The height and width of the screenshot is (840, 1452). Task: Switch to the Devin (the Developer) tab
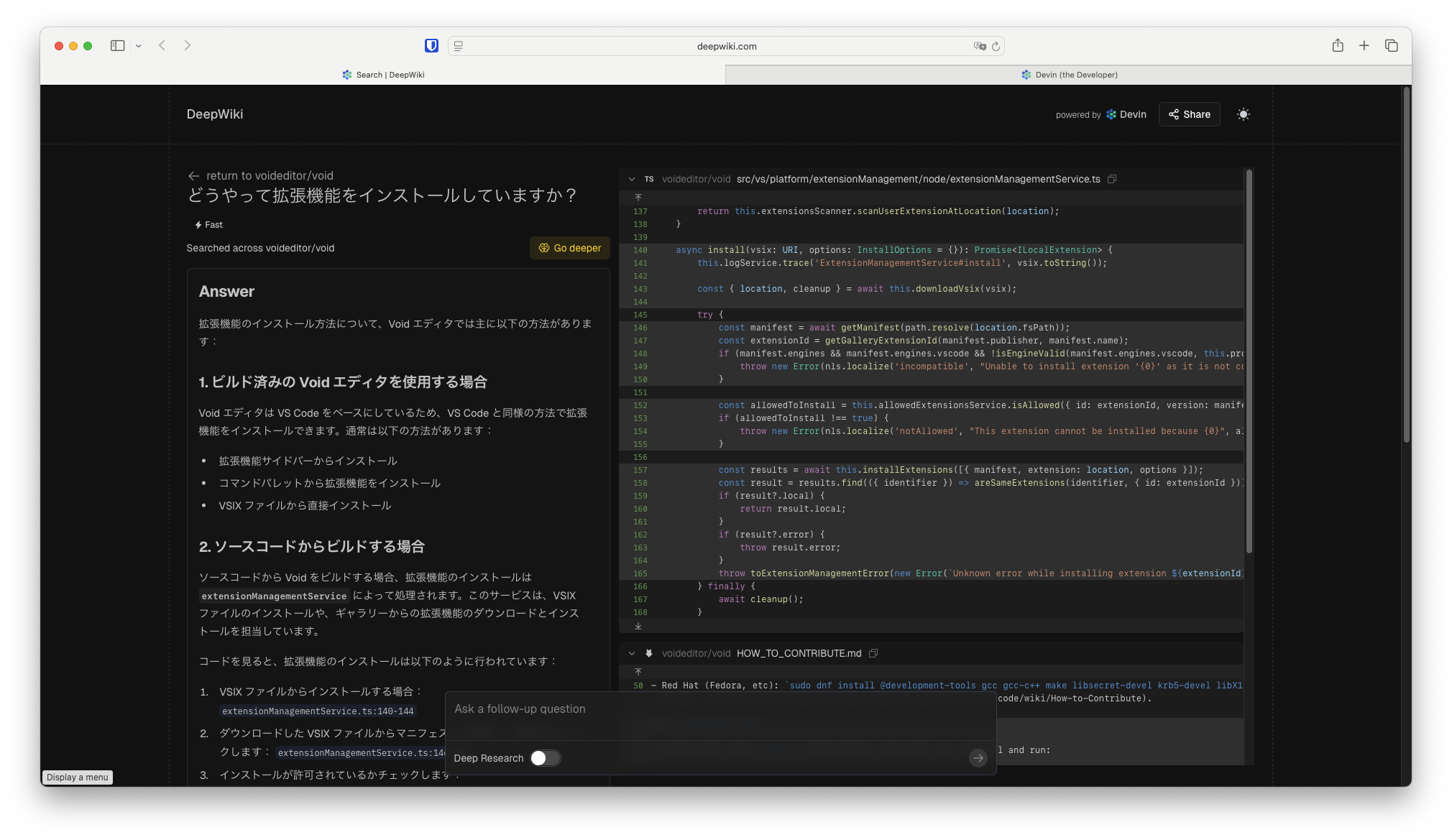point(1069,75)
